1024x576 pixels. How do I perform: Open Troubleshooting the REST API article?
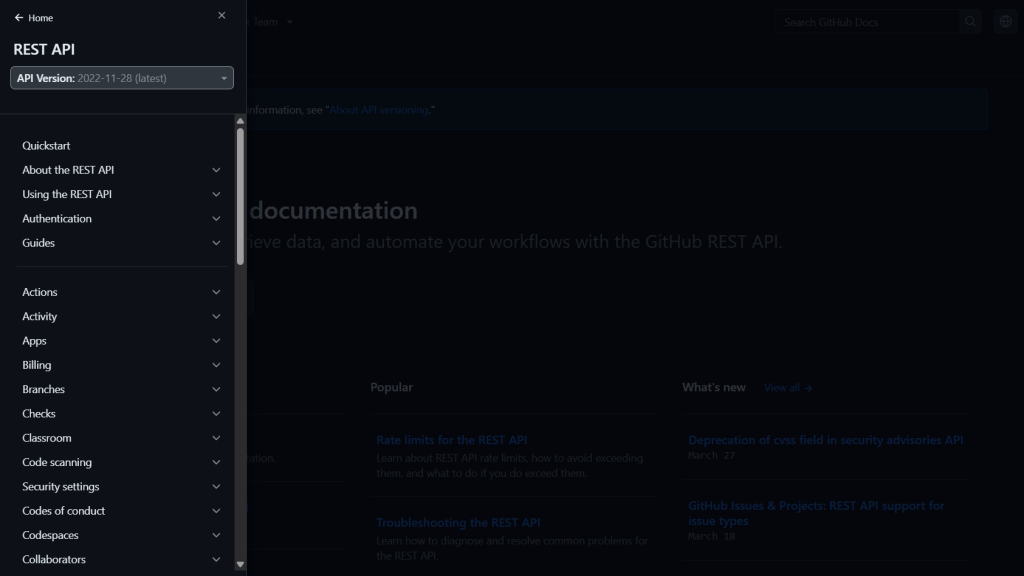pos(458,522)
